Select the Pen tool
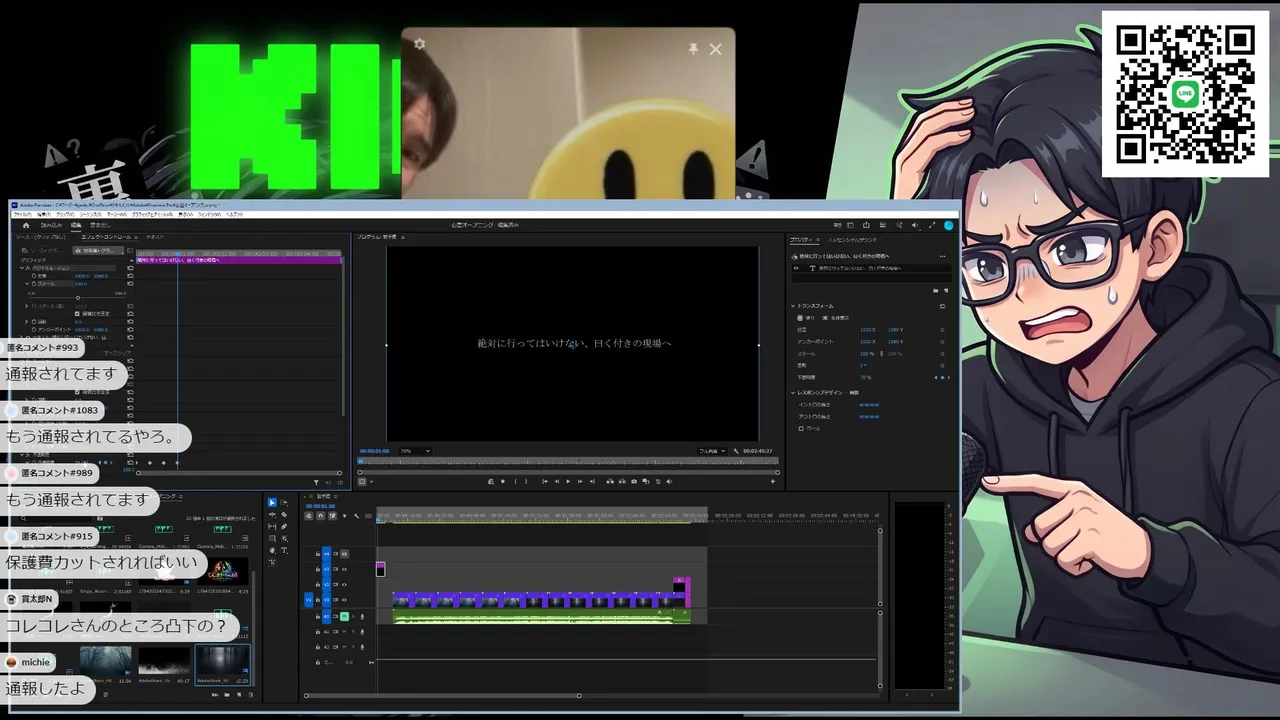Viewport: 1280px width, 720px height. [284, 526]
